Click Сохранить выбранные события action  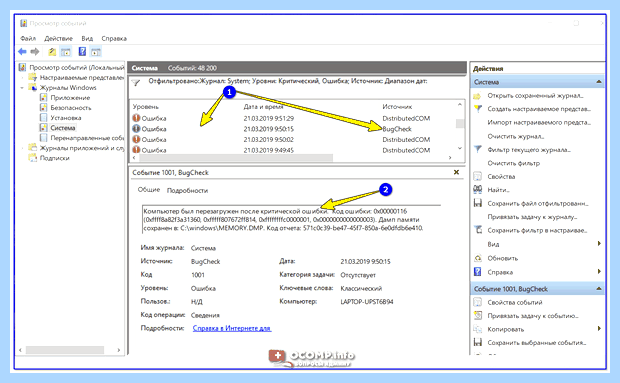537,343
